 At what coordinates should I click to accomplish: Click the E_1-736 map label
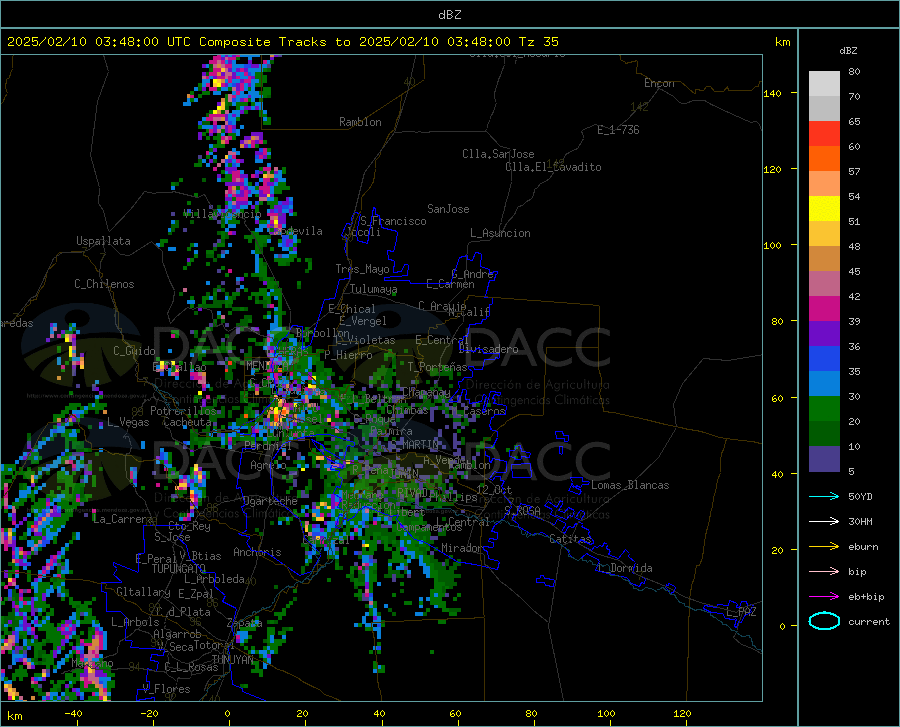pos(618,130)
